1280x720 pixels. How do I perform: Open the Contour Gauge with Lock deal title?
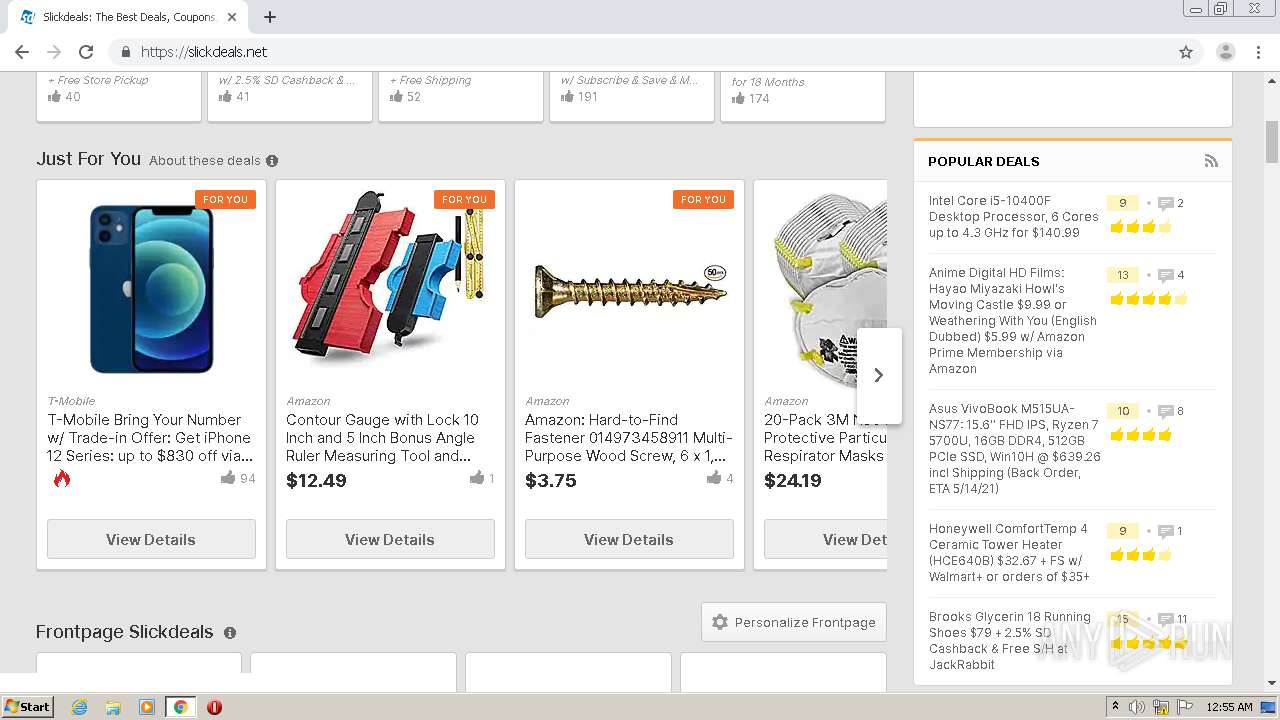click(383, 438)
